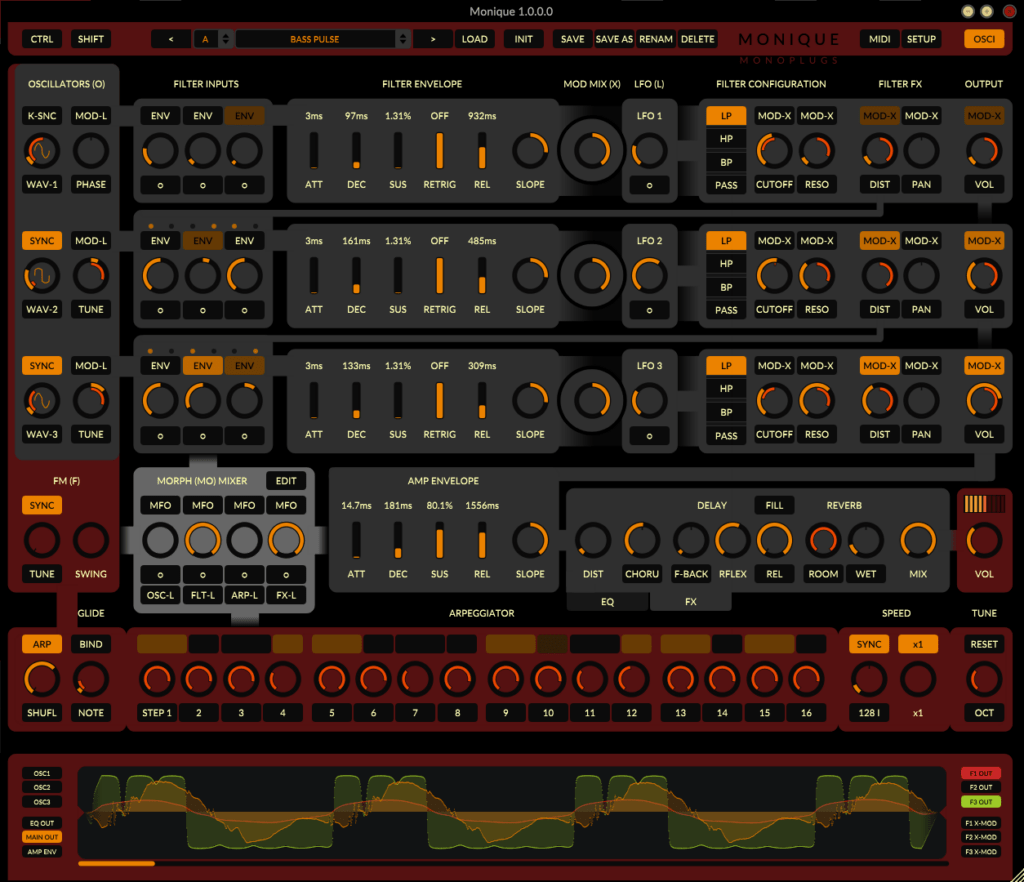Screen dimensions: 1024x882
Task: Select the BP filter type for filter 2
Action: [x=725, y=288]
